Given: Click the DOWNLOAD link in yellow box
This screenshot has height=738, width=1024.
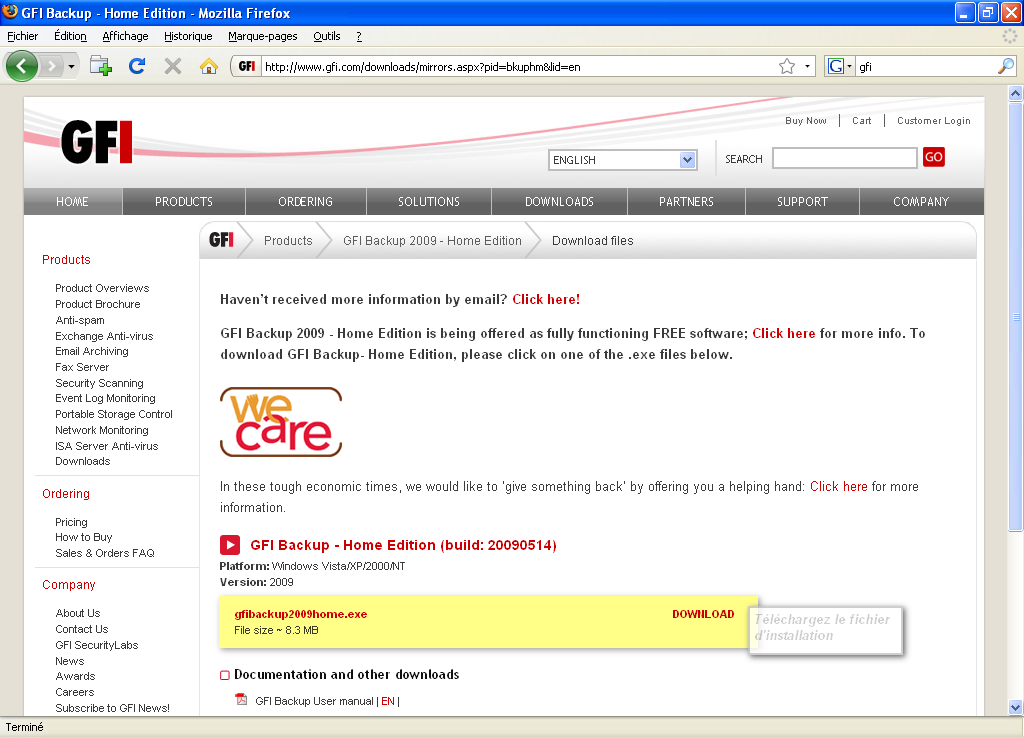Looking at the screenshot, I should pyautogui.click(x=703, y=614).
